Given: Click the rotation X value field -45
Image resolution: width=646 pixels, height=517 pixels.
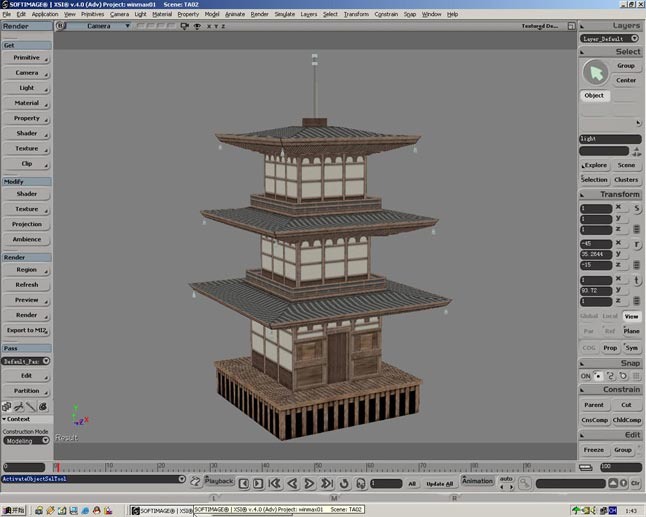Looking at the screenshot, I should click(x=596, y=243).
